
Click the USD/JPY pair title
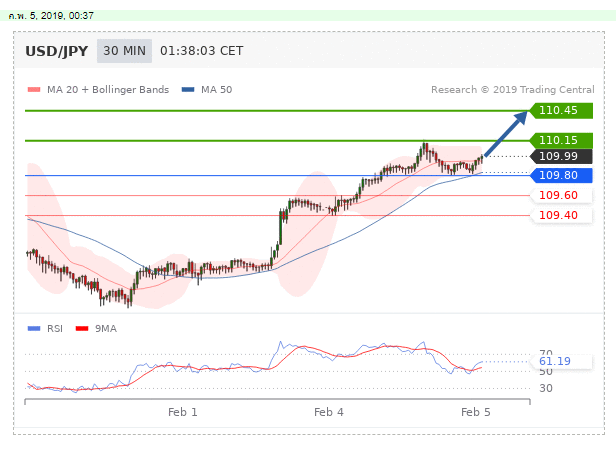click(57, 51)
